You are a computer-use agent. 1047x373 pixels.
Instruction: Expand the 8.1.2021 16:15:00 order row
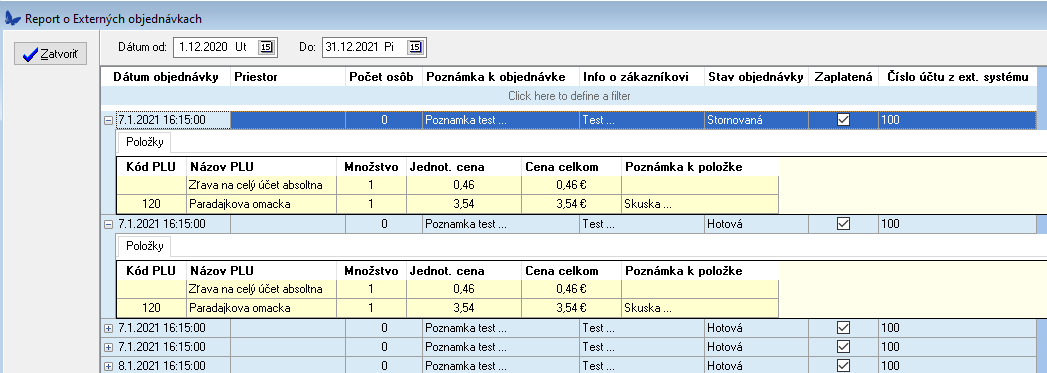click(108, 366)
